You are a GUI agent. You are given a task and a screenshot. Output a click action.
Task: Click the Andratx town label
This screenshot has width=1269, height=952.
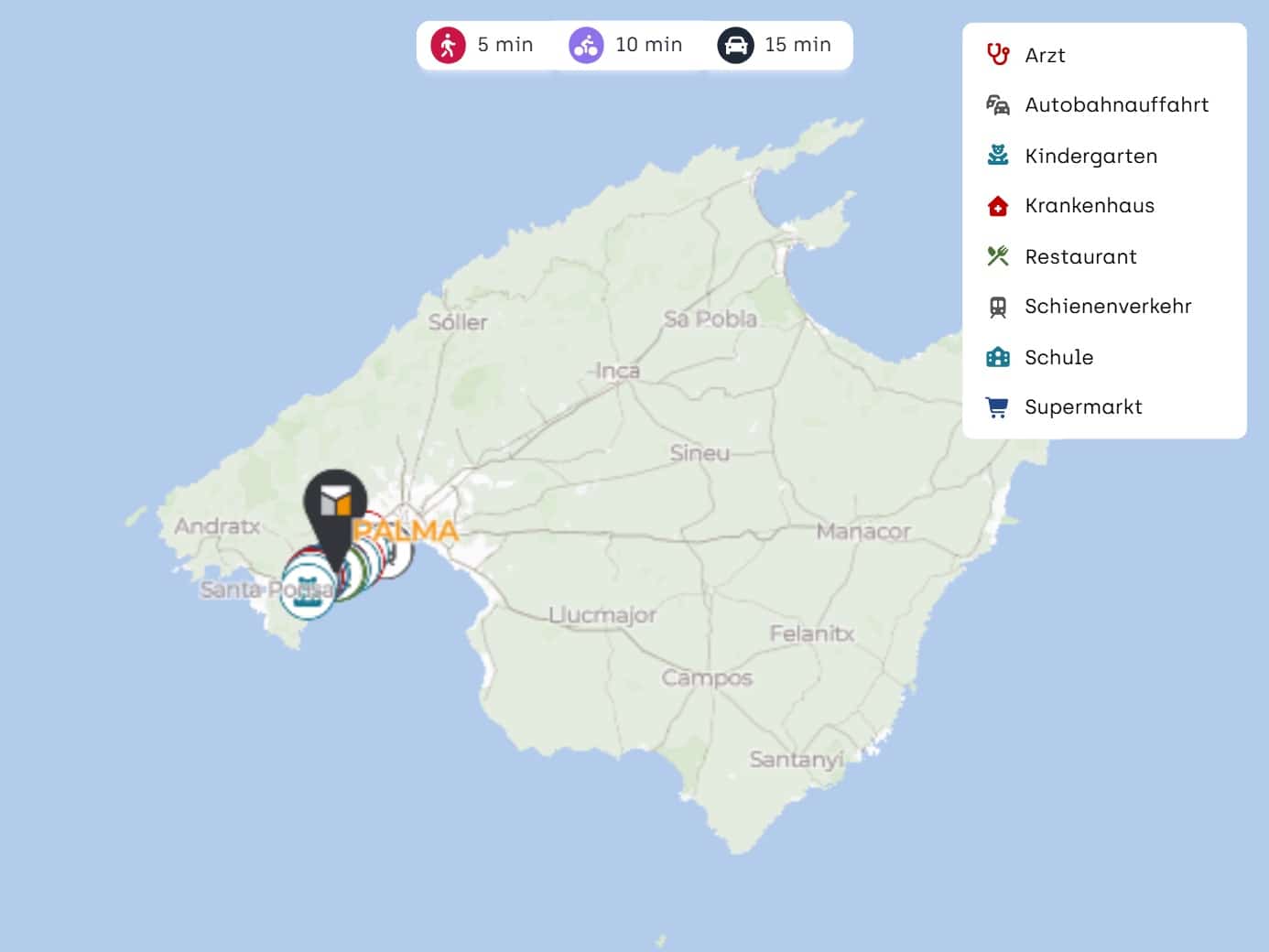click(x=217, y=526)
